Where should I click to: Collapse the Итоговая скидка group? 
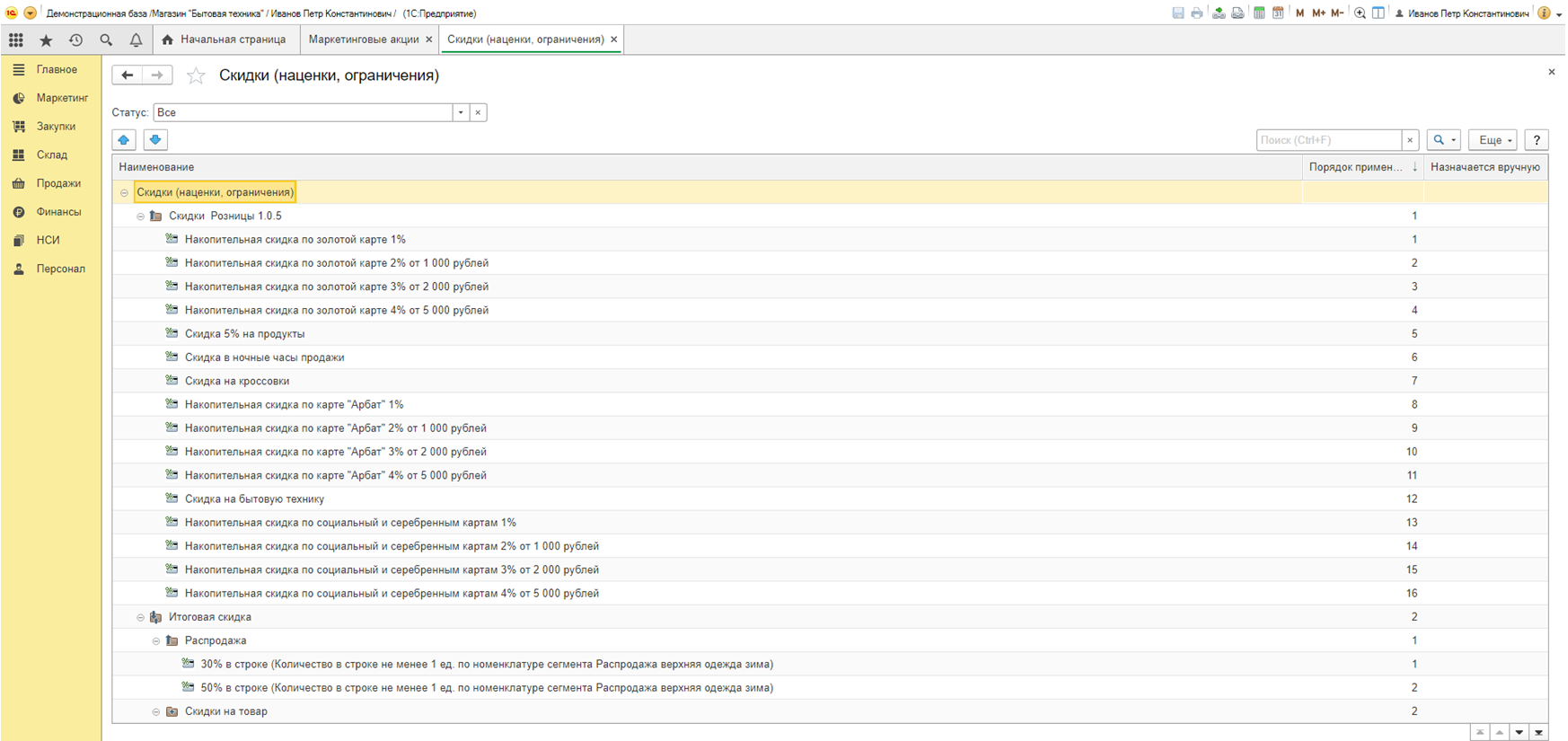pos(140,617)
